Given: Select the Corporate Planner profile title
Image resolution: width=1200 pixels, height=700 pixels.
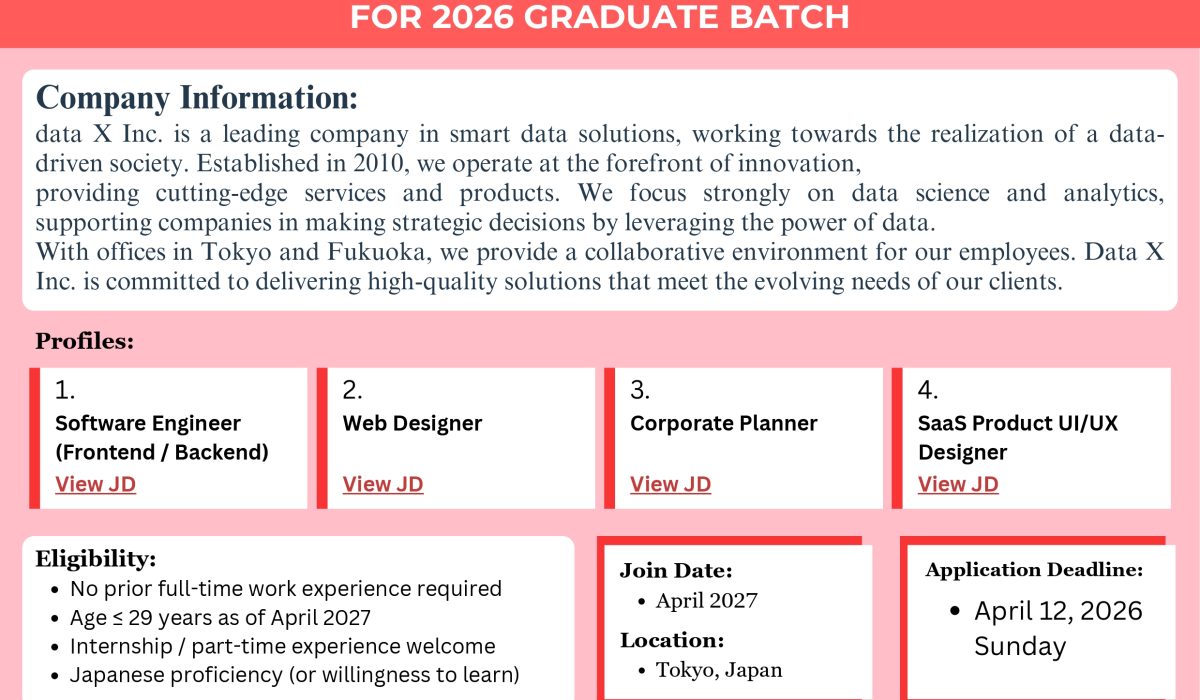Looking at the screenshot, I should pyautogui.click(x=723, y=423).
